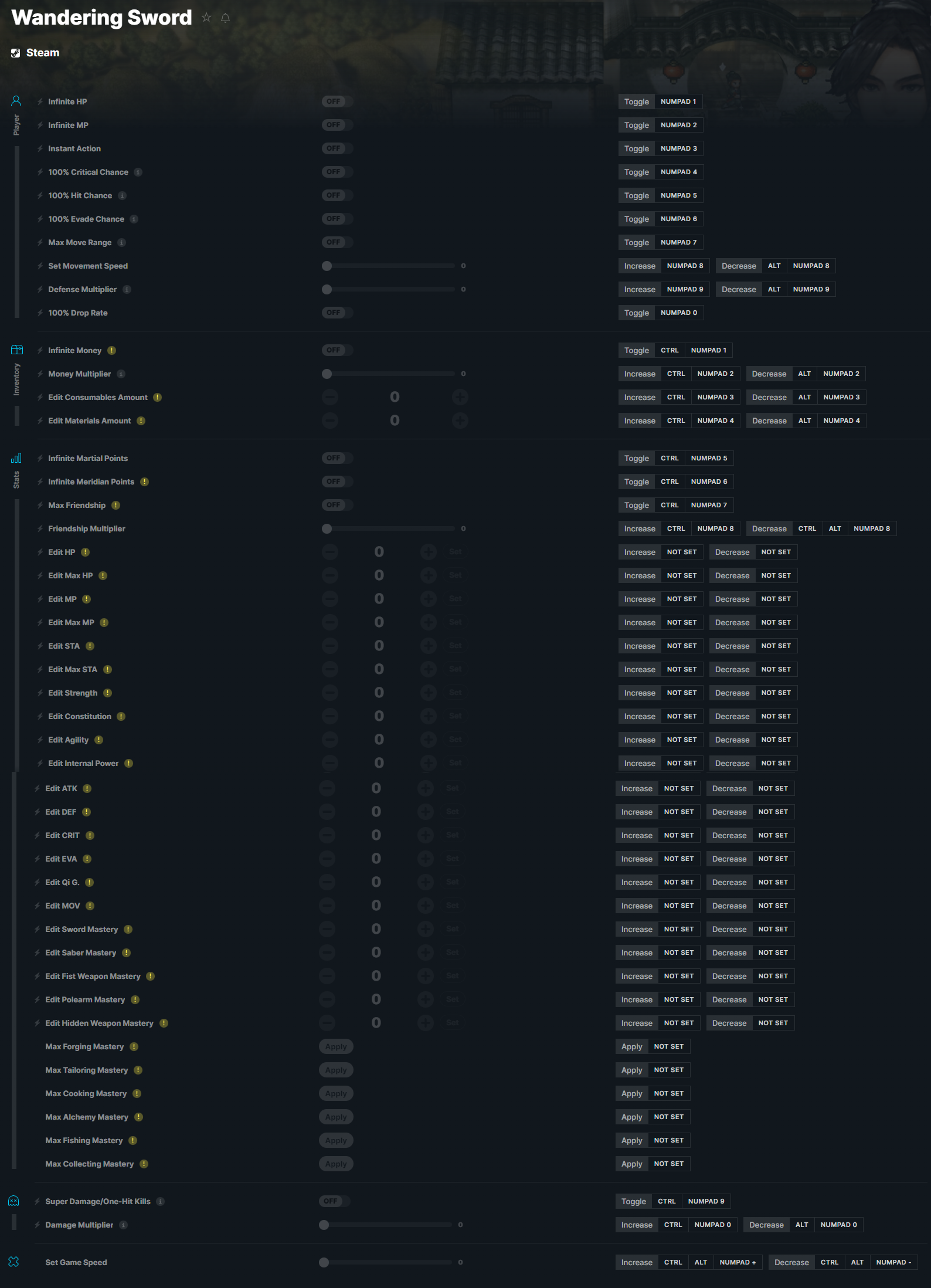Enable Super Damage/One-Hit Kills toggle
This screenshot has width=931, height=1288.
[x=334, y=1201]
